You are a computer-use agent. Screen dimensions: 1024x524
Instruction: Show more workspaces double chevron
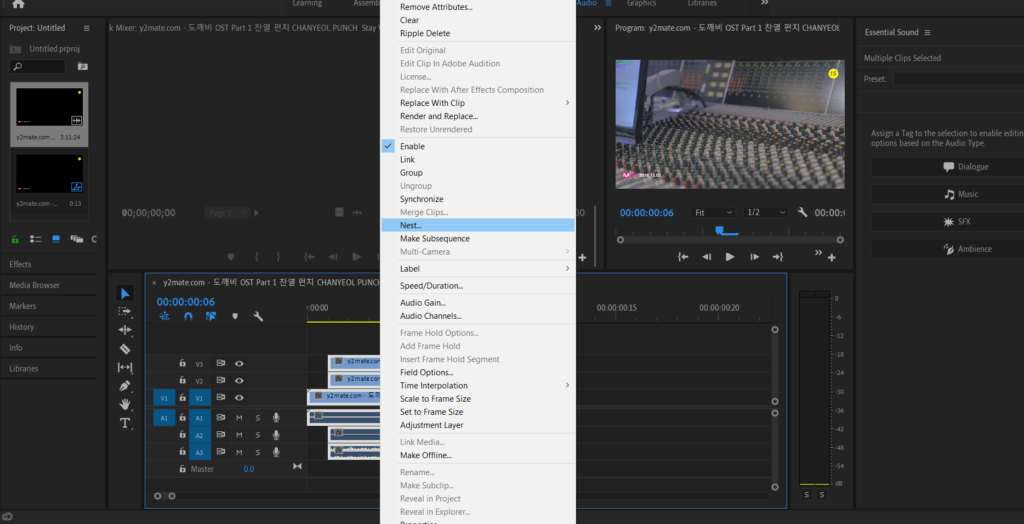pyautogui.click(x=765, y=3)
